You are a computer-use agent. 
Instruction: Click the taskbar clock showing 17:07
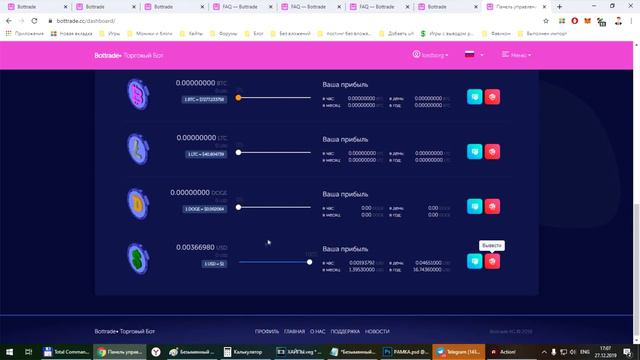click(x=606, y=352)
